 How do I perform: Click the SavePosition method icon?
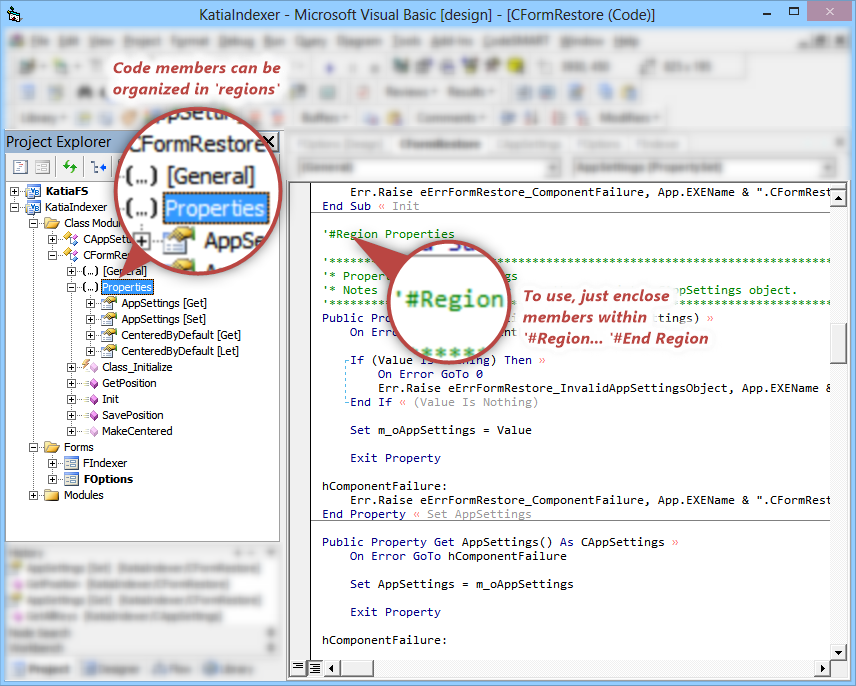(93, 415)
